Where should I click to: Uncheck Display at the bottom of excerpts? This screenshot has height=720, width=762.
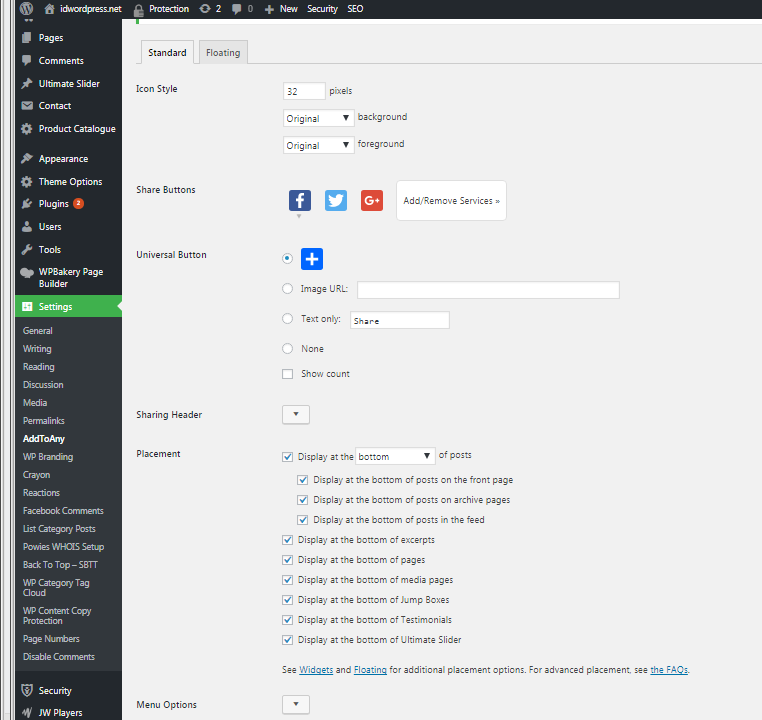tap(288, 540)
